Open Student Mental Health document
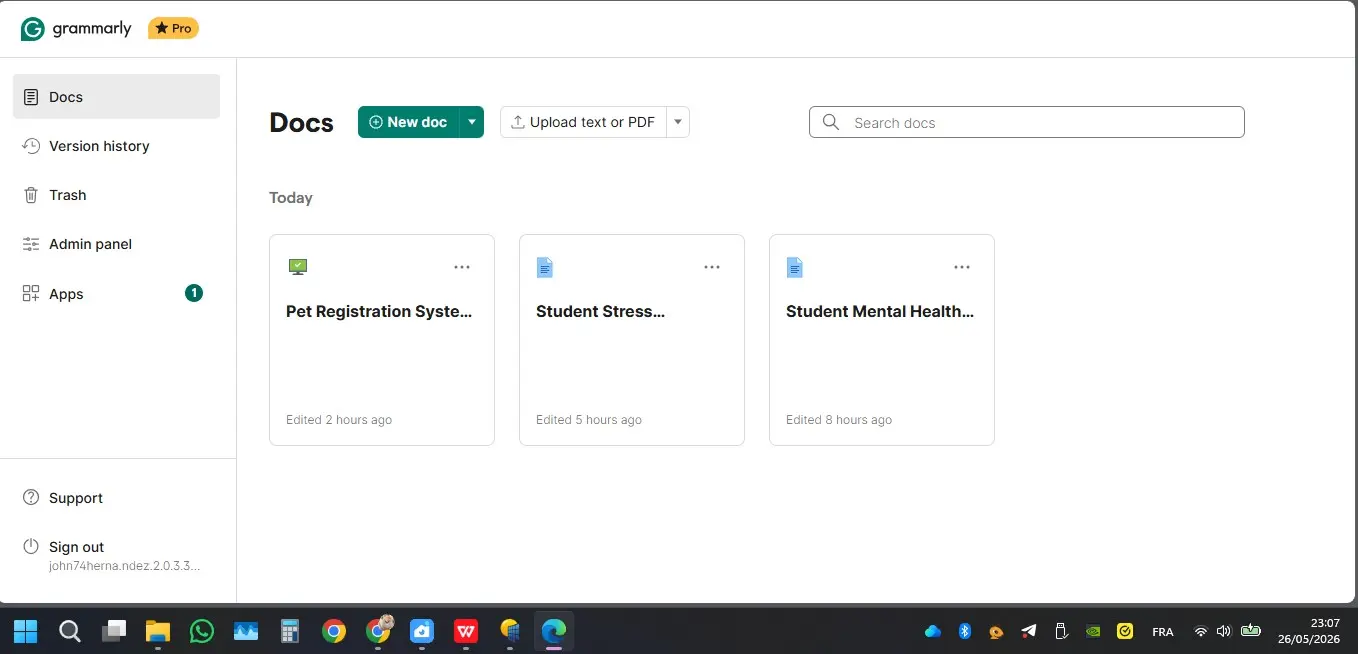This screenshot has width=1358, height=654. point(882,340)
